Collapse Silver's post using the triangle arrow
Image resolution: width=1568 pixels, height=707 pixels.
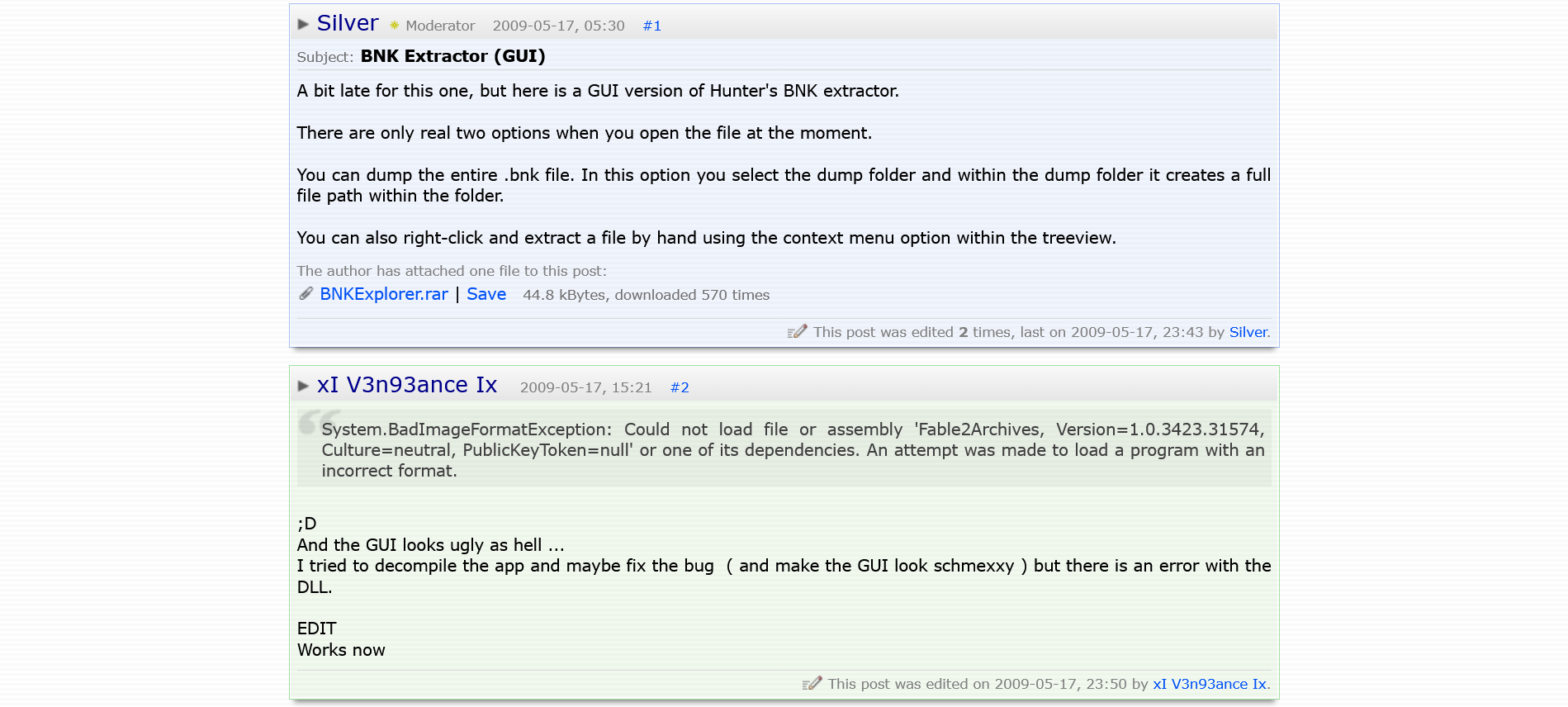click(303, 24)
